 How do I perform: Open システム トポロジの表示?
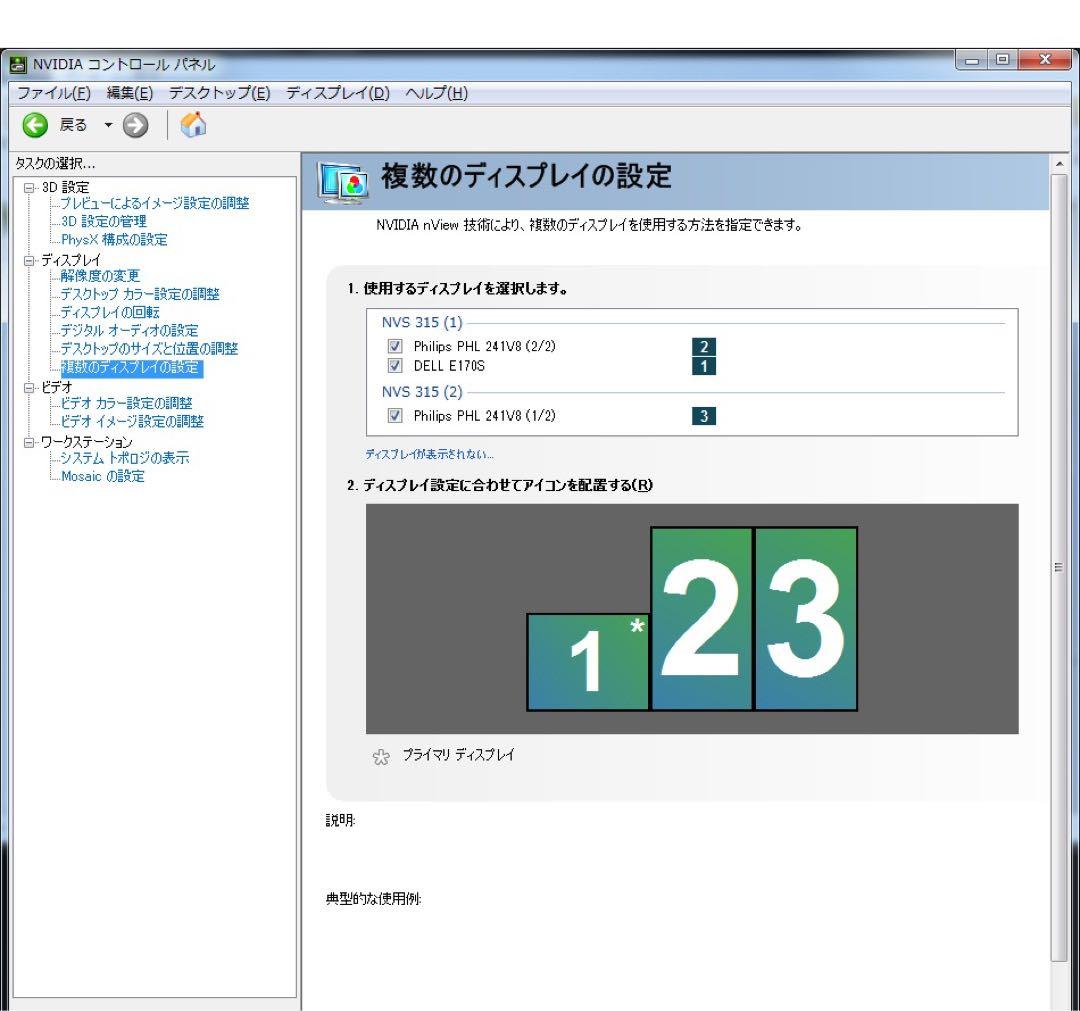coord(124,458)
